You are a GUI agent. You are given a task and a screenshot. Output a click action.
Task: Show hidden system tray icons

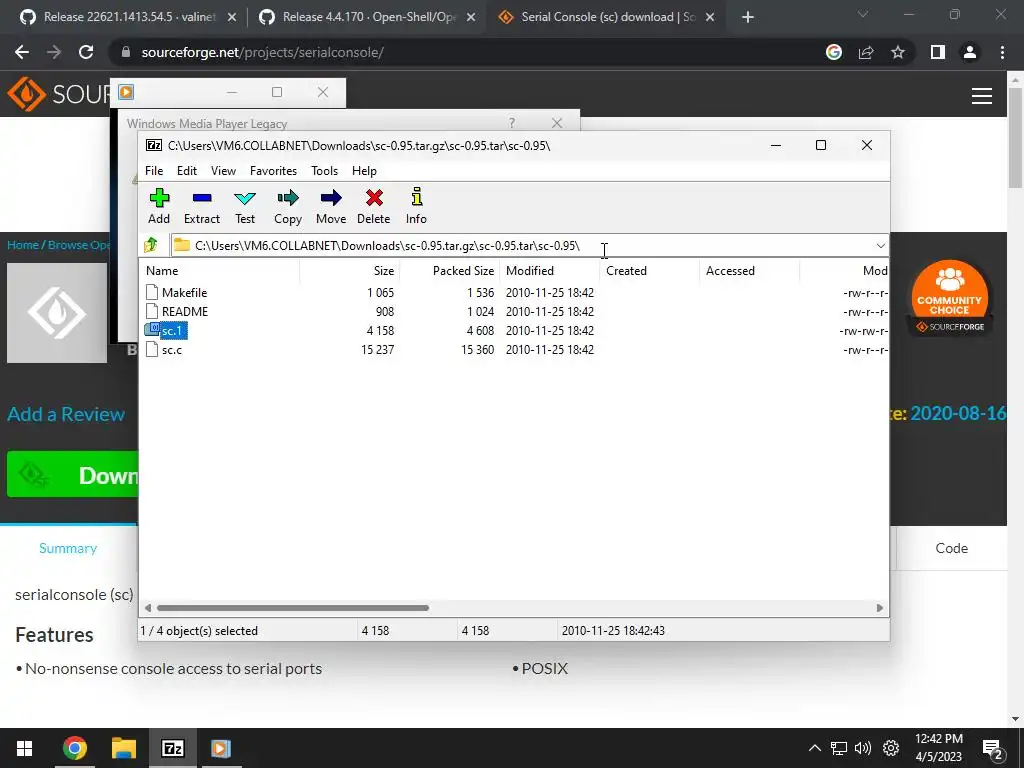814,748
